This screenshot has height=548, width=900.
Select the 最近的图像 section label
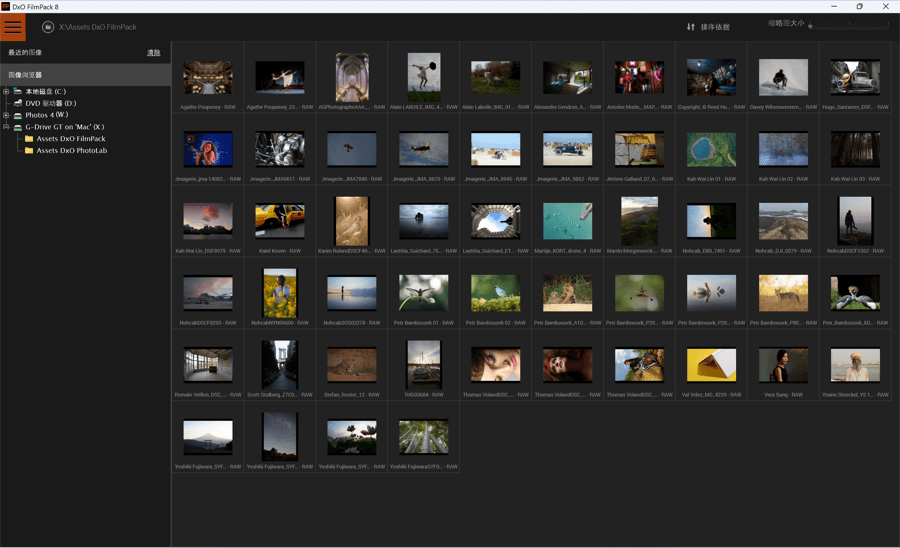point(26,52)
